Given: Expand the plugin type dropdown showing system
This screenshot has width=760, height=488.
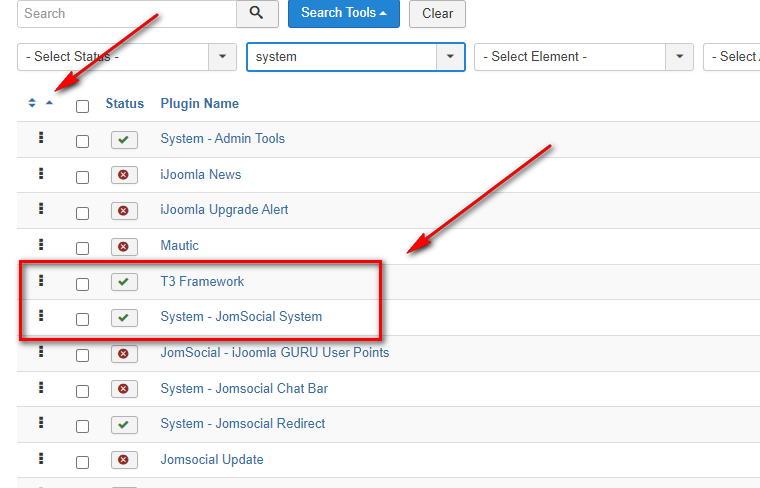Looking at the screenshot, I should 356,57.
